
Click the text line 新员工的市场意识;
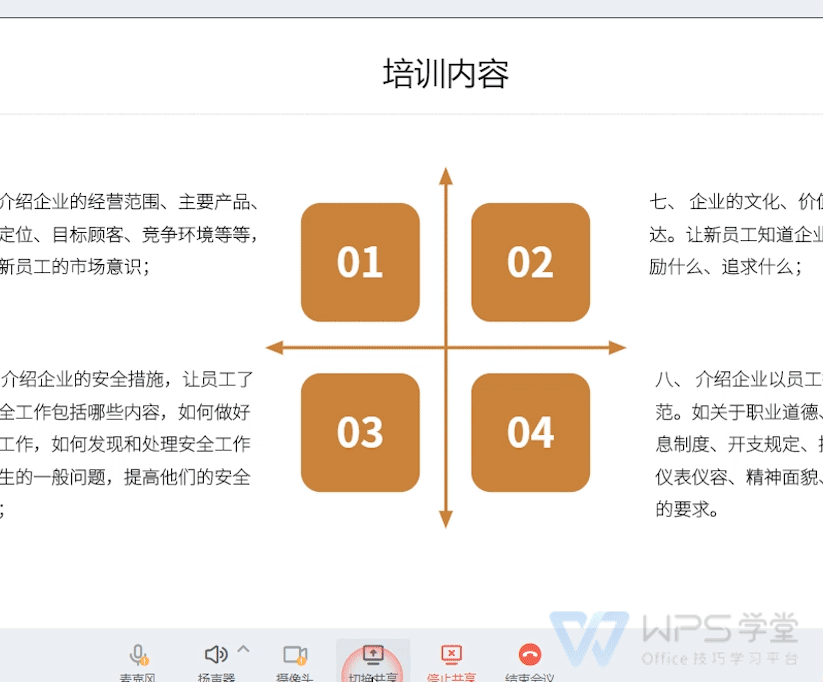pyautogui.click(x=75, y=267)
